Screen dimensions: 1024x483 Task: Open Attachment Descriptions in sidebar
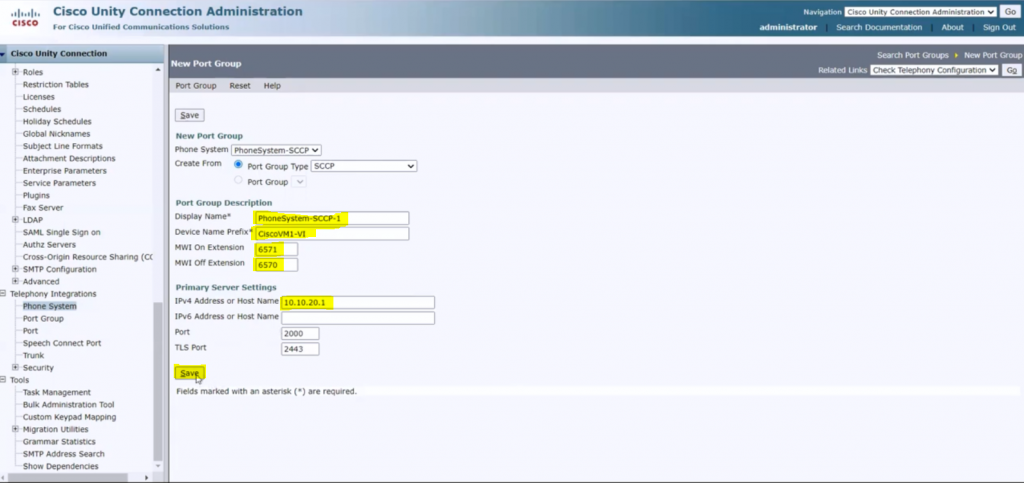point(69,159)
